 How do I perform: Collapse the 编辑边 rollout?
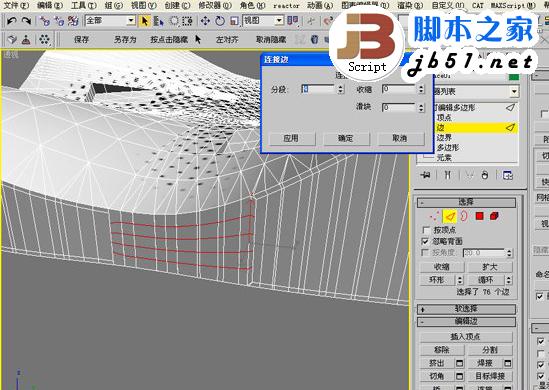(x=466, y=322)
